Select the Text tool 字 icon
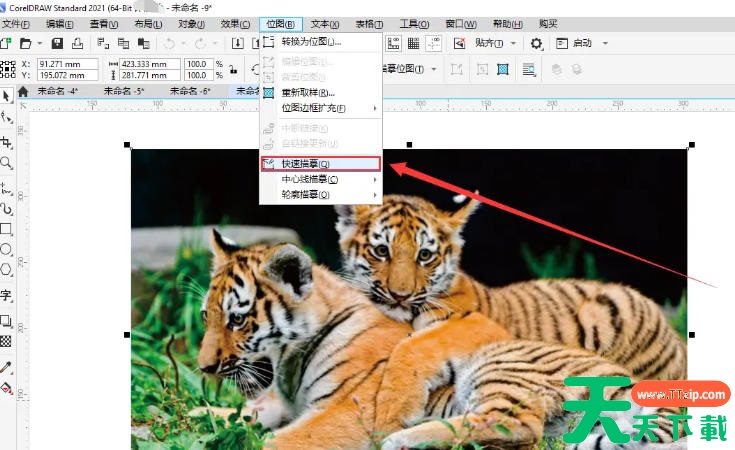Viewport: 735px width, 450px height. 6,295
